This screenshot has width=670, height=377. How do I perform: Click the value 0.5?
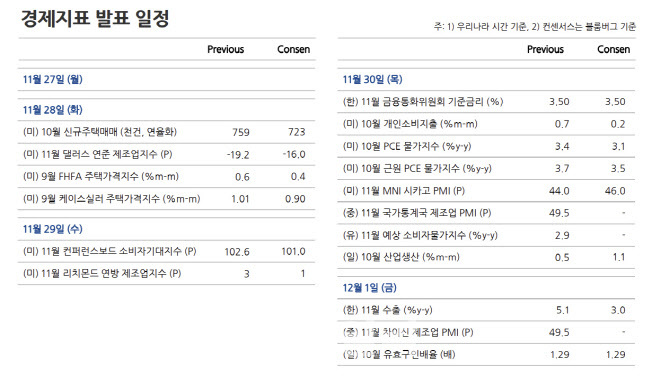coord(562,257)
